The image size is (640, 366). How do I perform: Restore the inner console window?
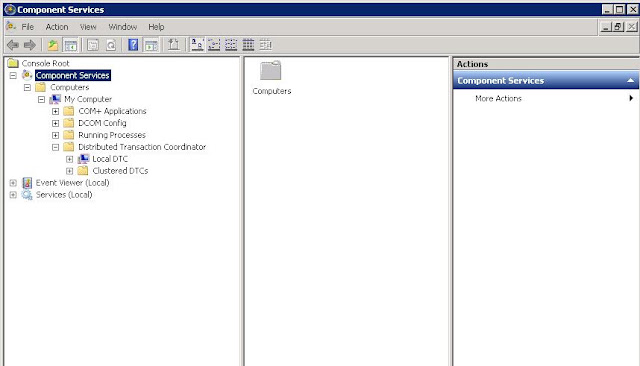(x=618, y=27)
